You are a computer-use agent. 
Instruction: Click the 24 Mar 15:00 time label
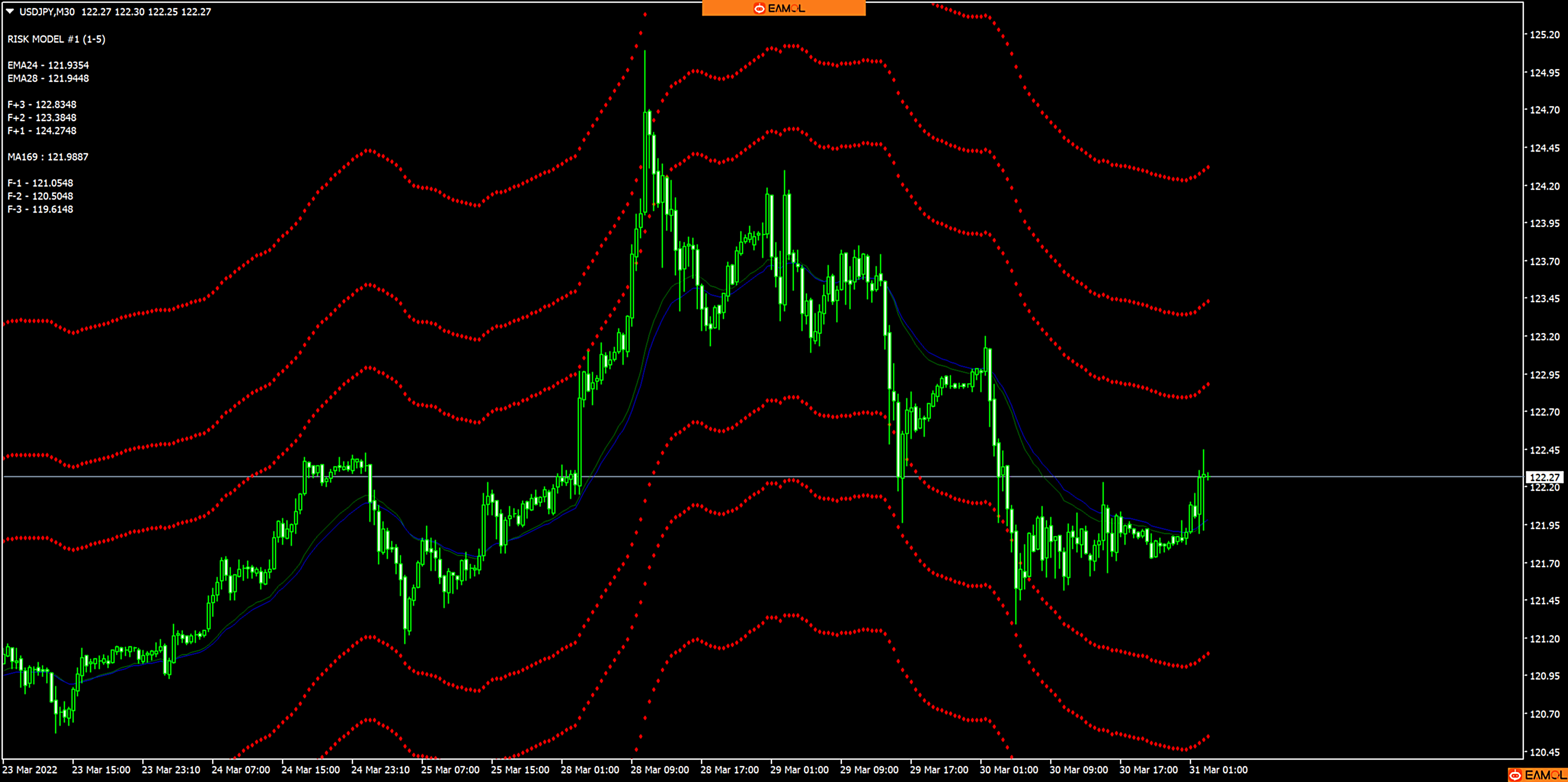coord(310,770)
